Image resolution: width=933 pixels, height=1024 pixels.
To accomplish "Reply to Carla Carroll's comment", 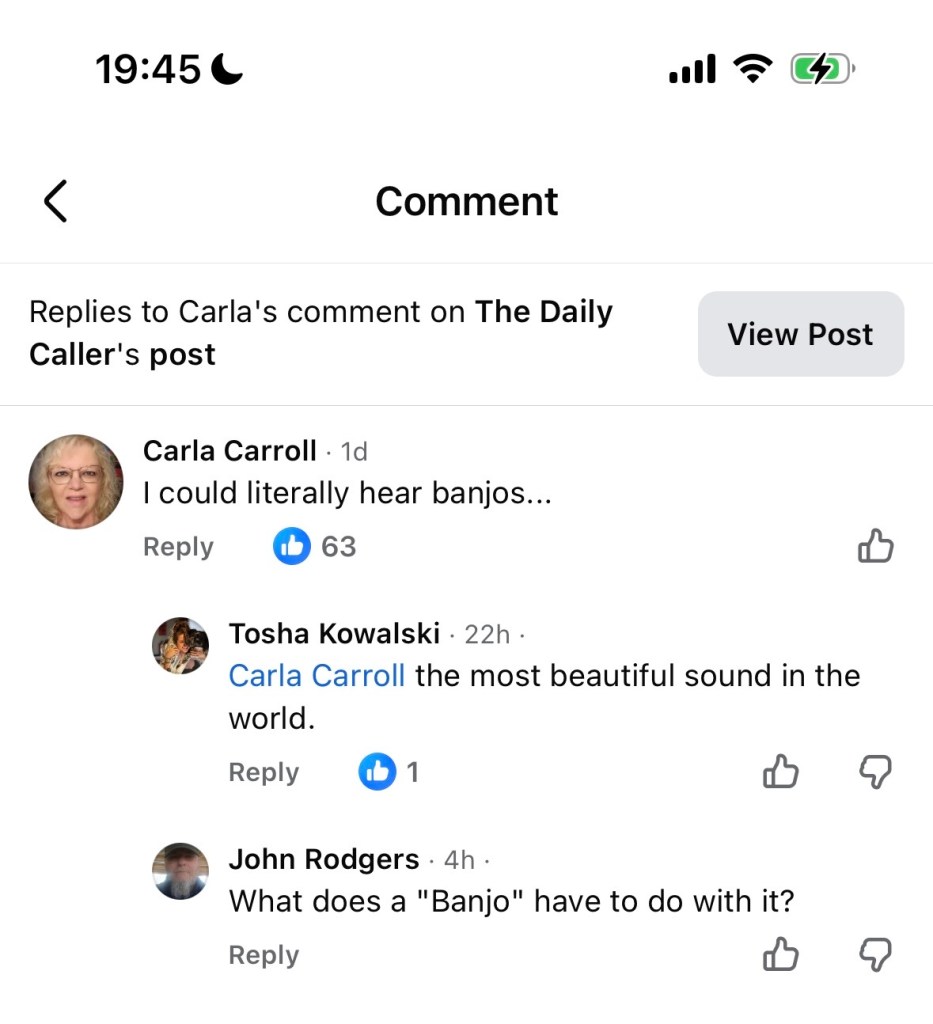I will click(x=178, y=547).
